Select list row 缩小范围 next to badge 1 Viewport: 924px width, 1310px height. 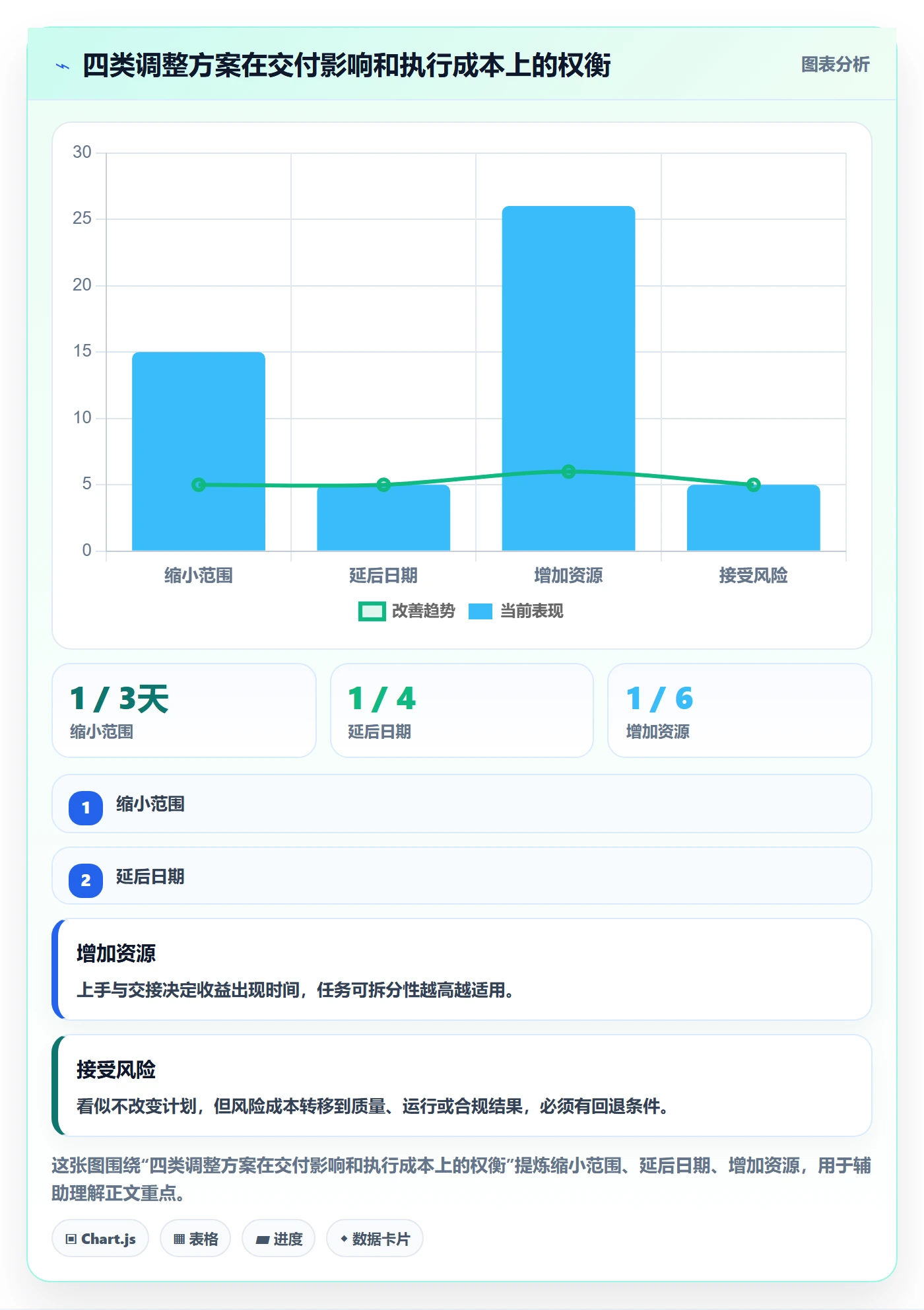(462, 804)
